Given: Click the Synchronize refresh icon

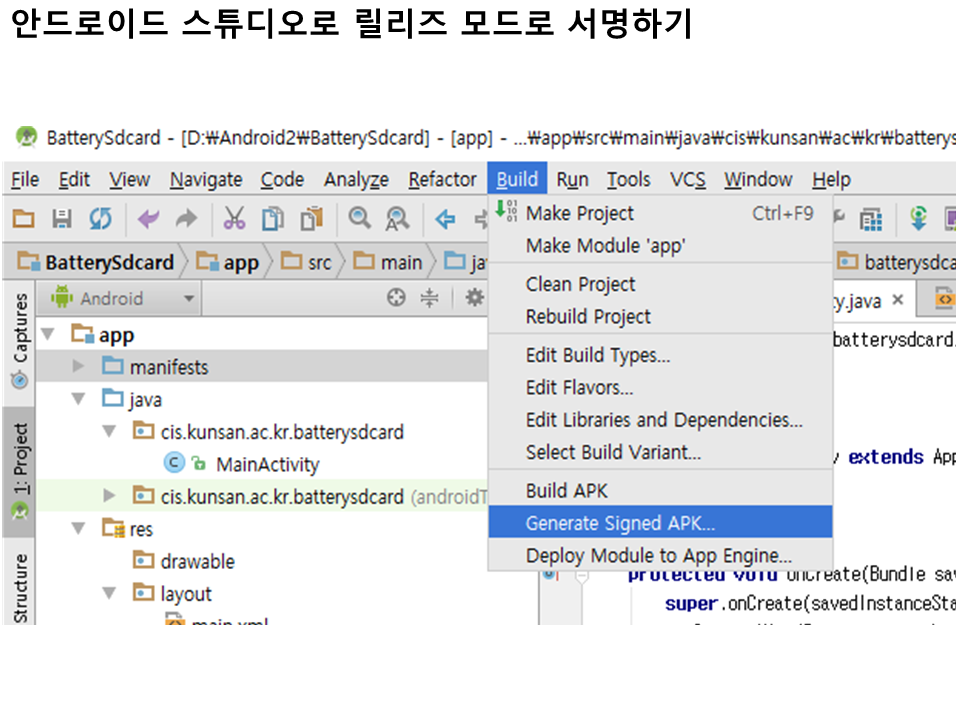Looking at the screenshot, I should coord(100,218).
